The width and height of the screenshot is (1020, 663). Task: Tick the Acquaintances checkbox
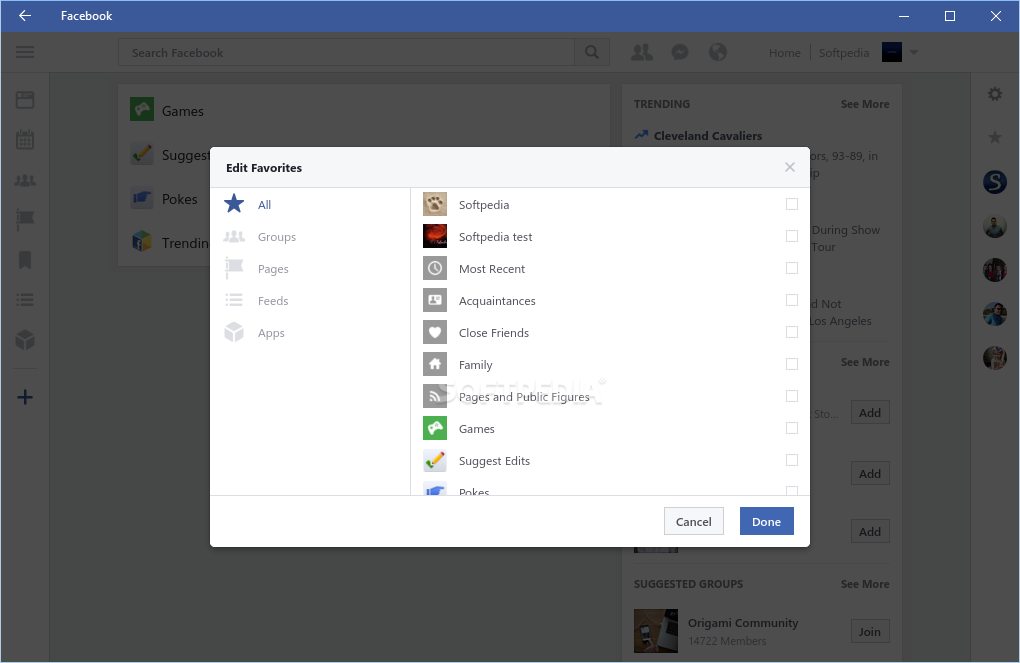pos(792,300)
